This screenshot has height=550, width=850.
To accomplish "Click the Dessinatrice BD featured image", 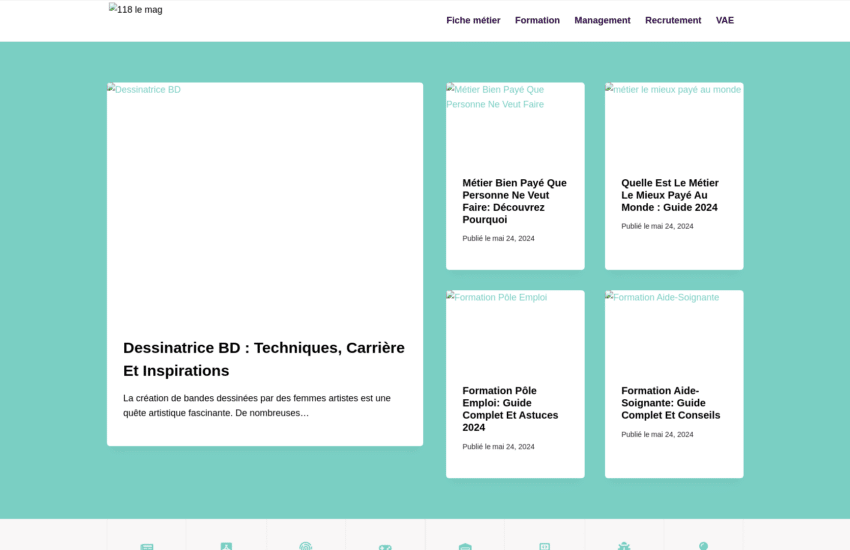I will [265, 200].
